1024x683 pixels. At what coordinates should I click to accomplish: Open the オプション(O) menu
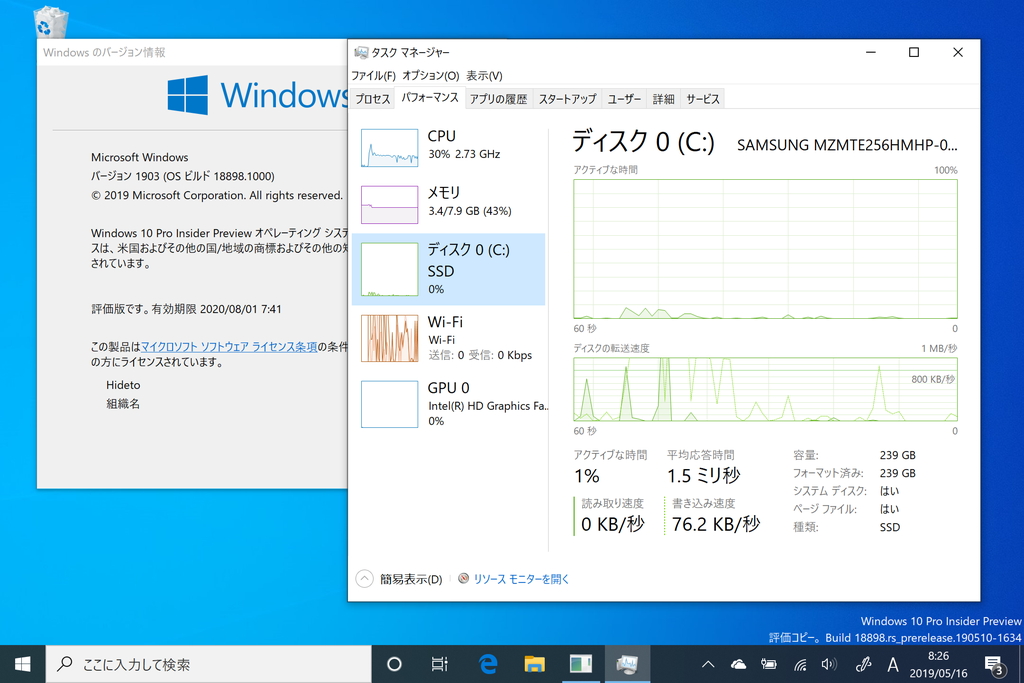tap(430, 75)
